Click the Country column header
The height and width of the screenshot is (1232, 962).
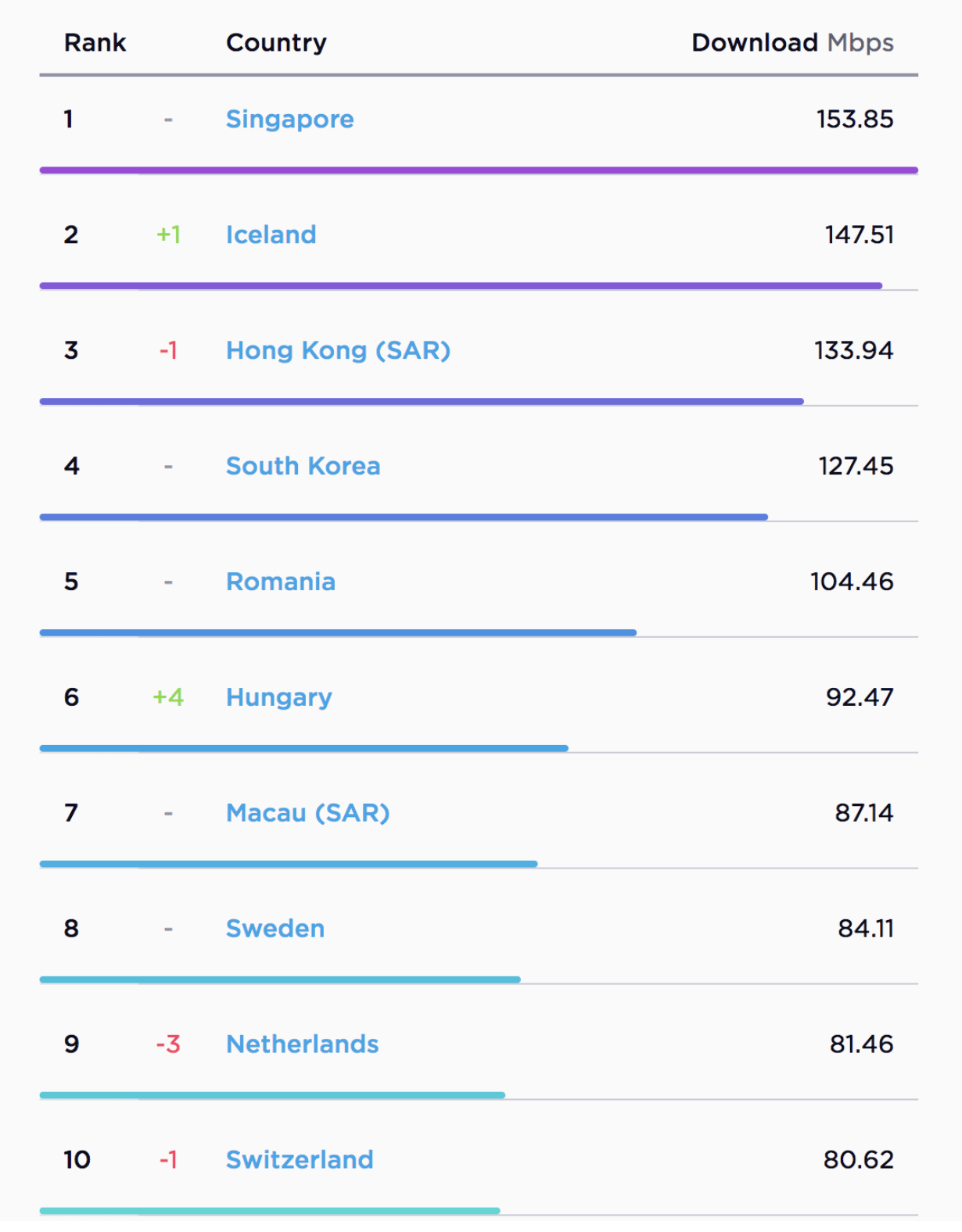click(x=276, y=42)
